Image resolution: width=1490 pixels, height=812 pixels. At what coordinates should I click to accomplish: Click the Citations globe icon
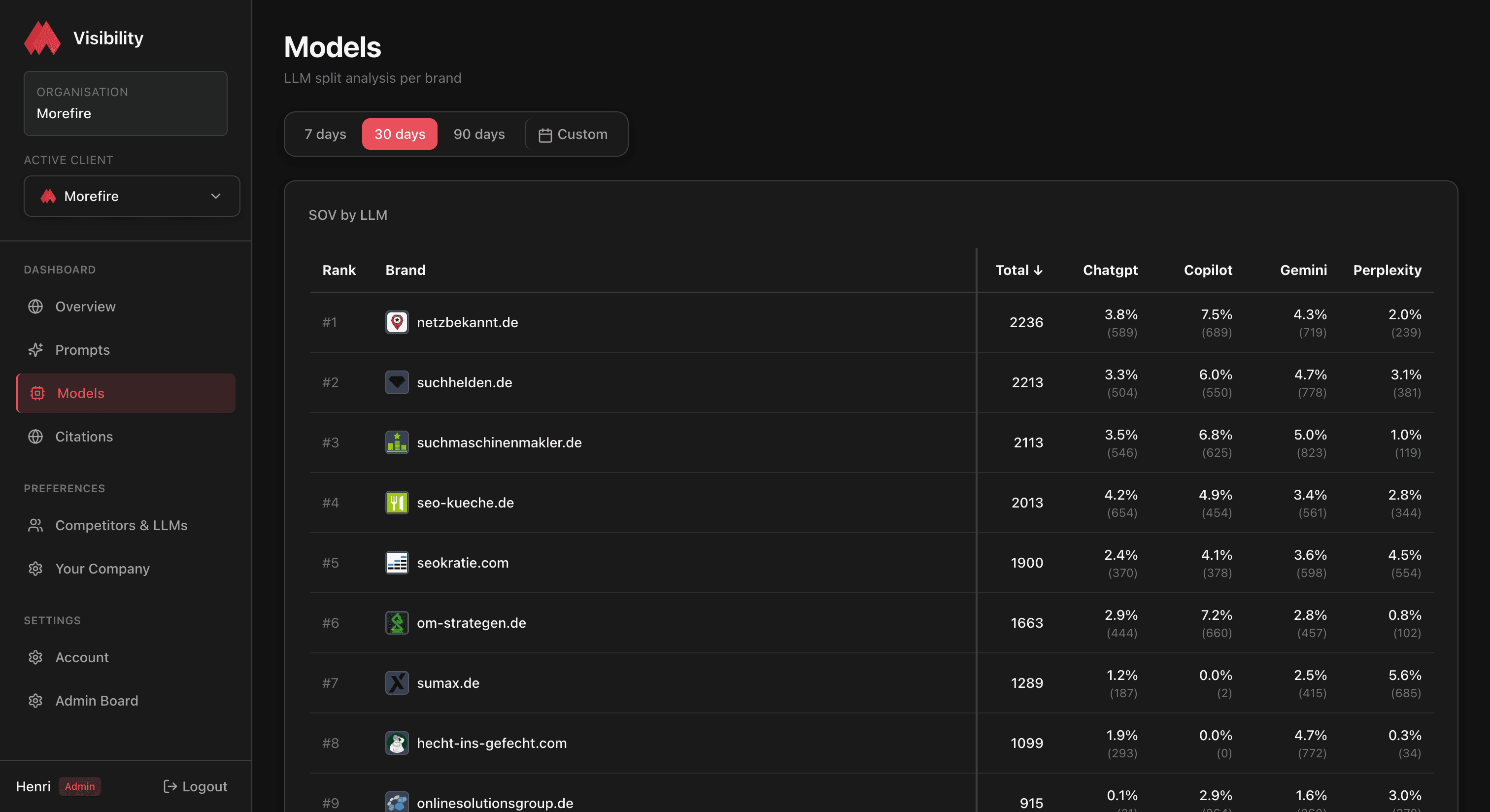[35, 437]
